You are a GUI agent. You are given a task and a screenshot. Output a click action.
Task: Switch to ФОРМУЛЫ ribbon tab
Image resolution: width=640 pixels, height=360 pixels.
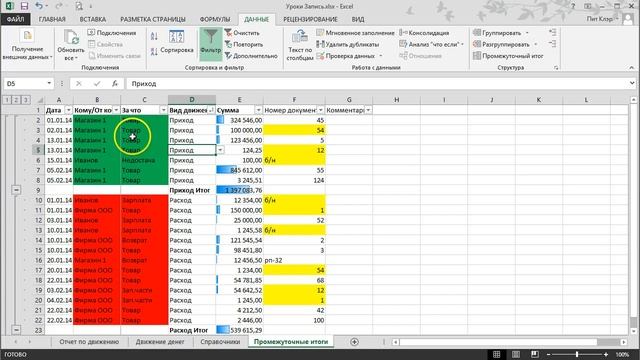pyautogui.click(x=215, y=19)
